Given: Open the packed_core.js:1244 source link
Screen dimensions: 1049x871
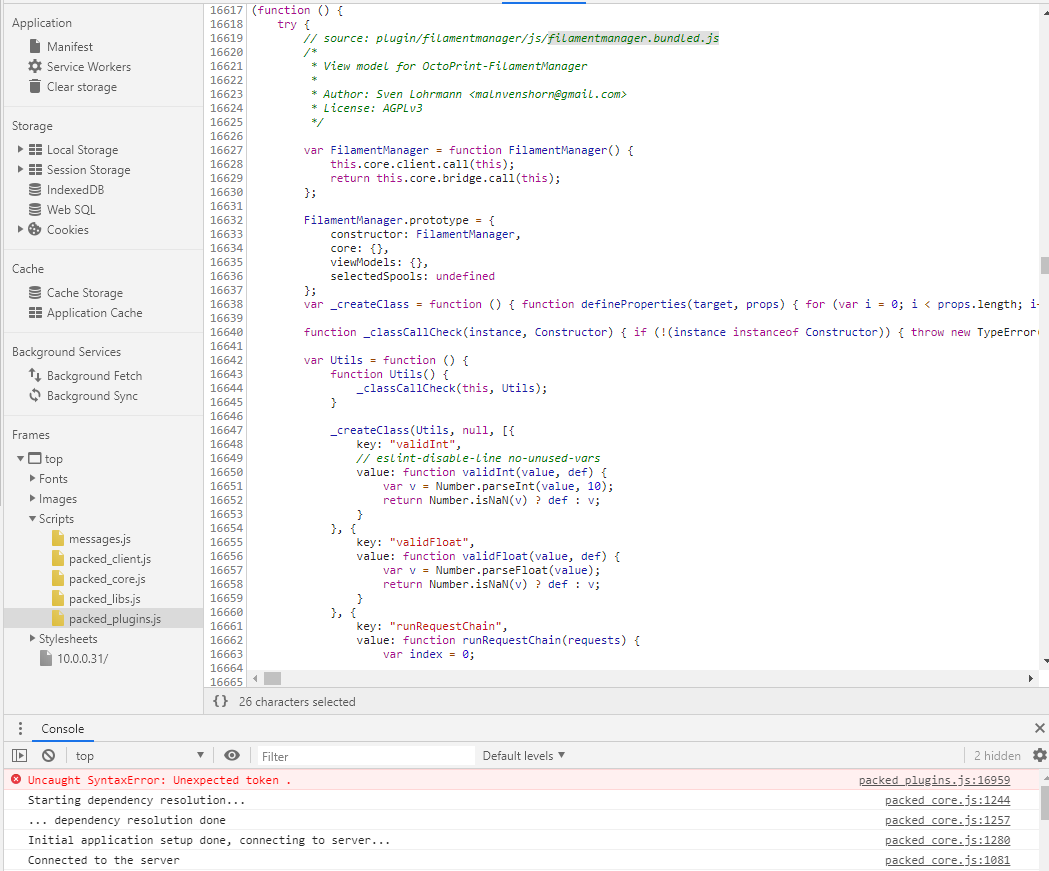Looking at the screenshot, I should pos(947,800).
